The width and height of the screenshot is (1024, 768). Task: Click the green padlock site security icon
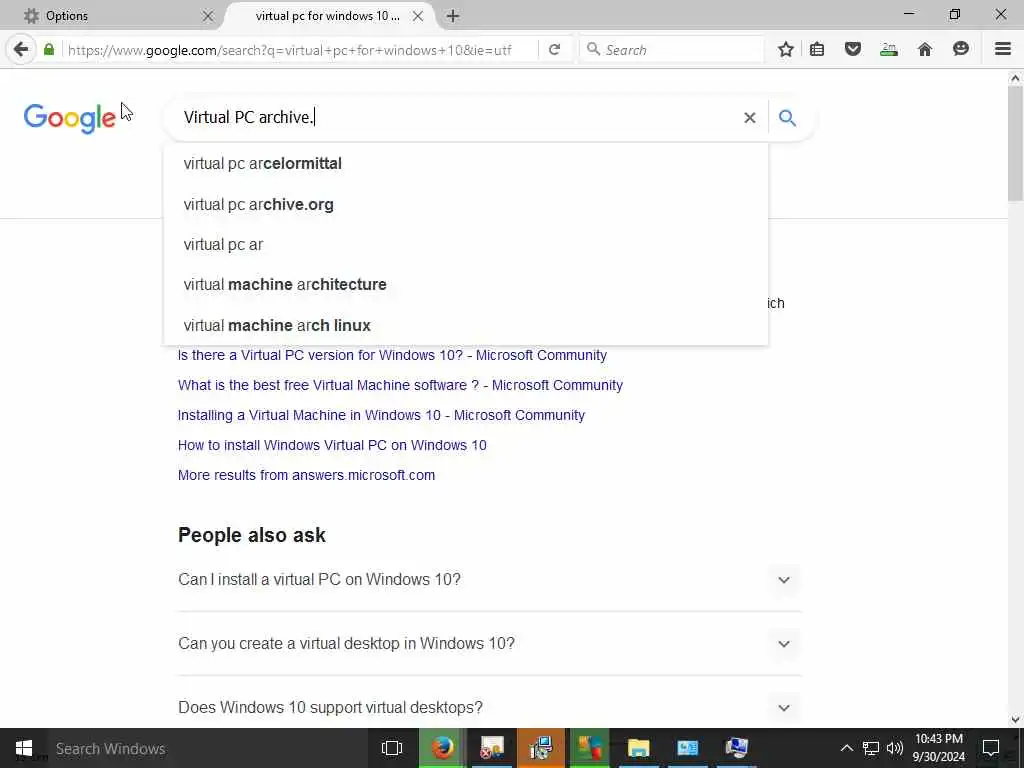coord(49,49)
